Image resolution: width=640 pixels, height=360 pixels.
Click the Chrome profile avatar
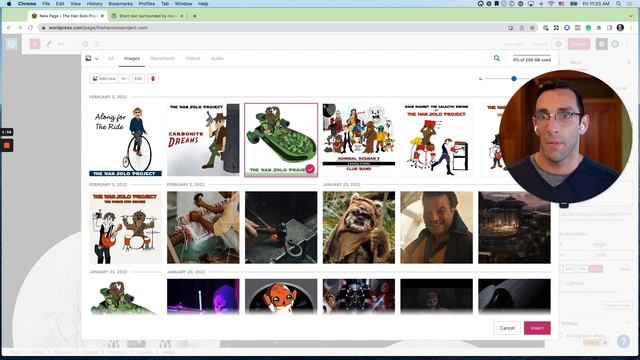pos(620,28)
